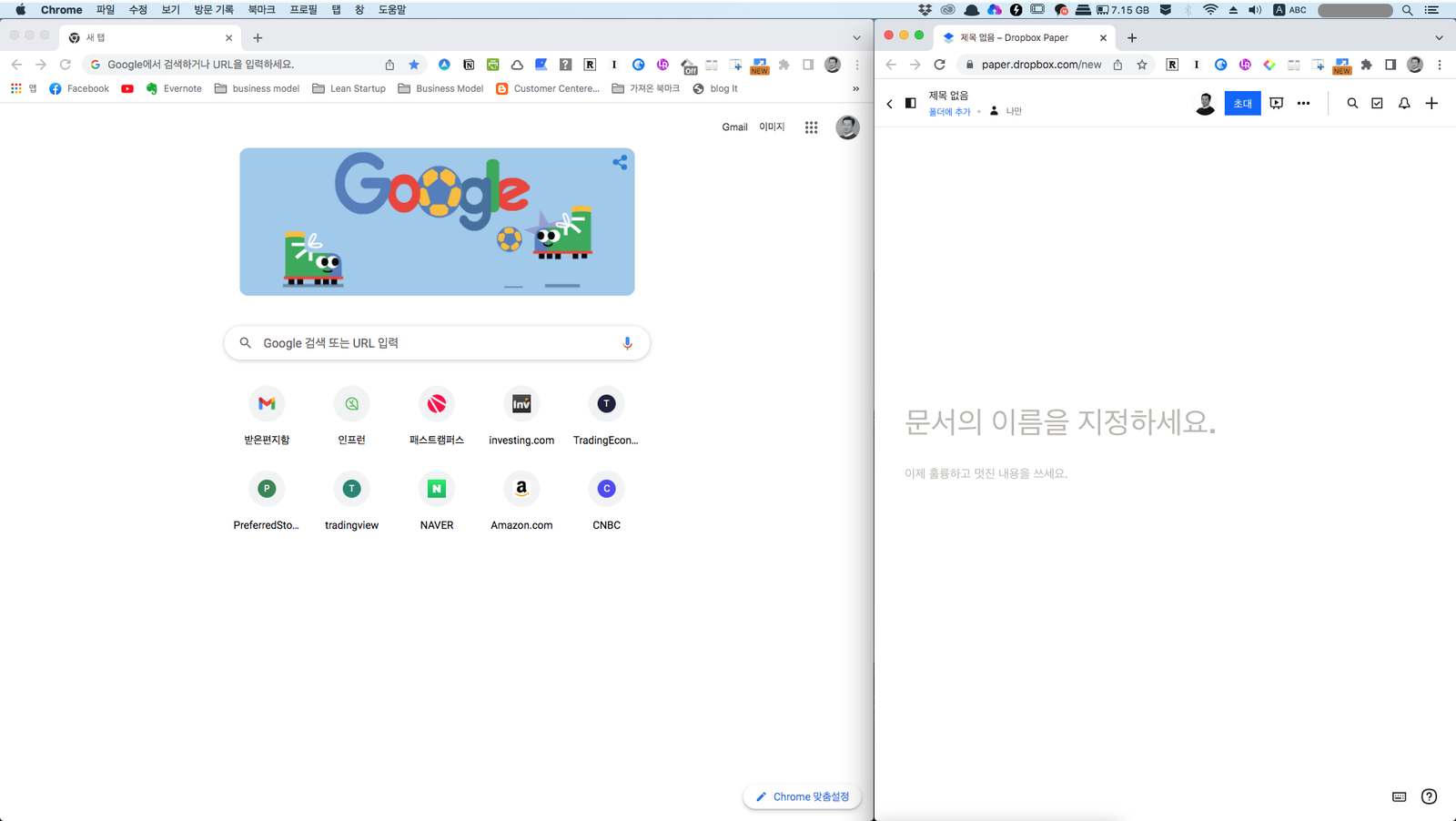Viewport: 1456px width, 821px height.
Task: Toggle the Paper sidebar panel icon
Action: [910, 103]
